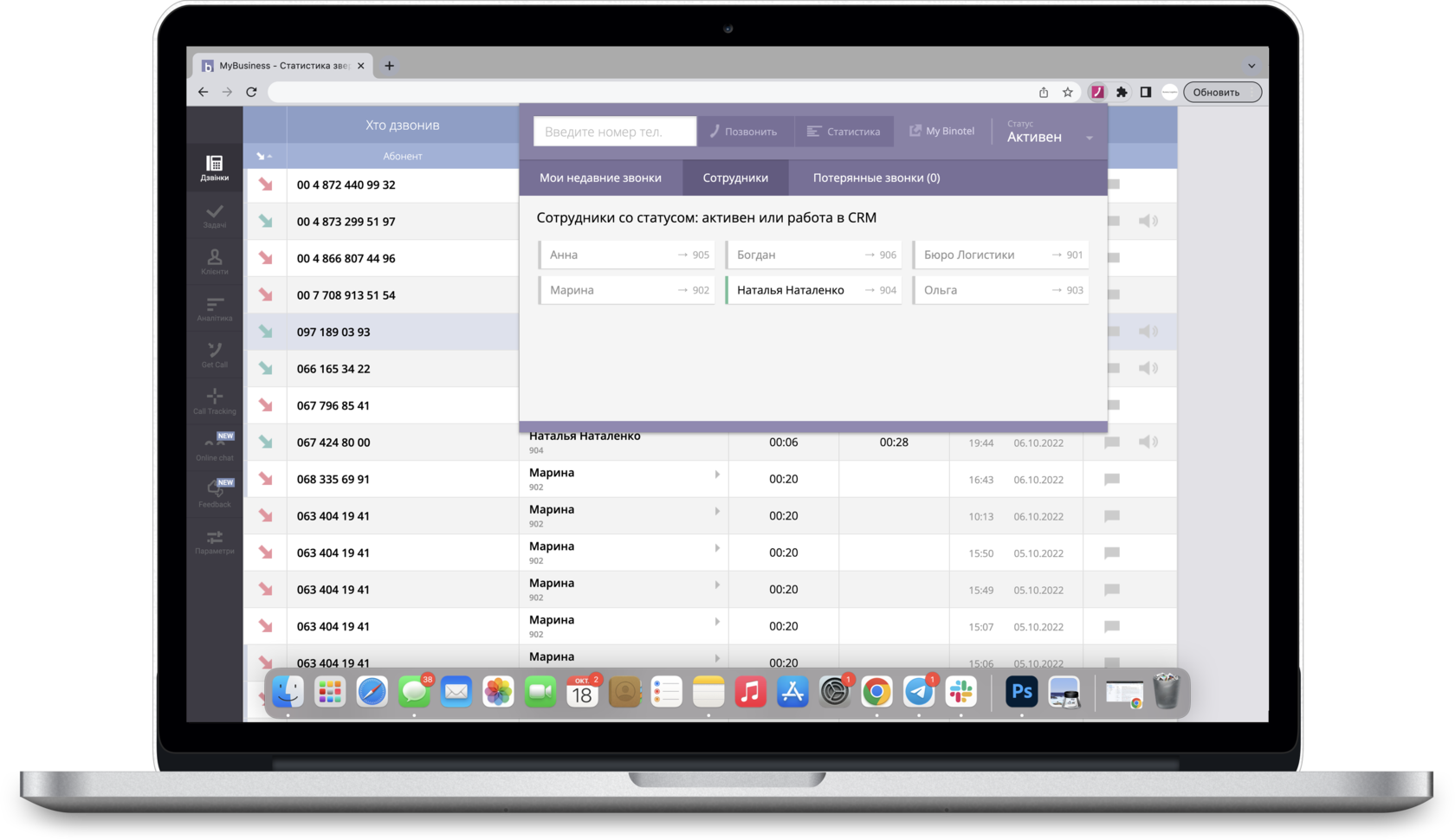
Task: Open Get Call in the sidebar
Action: (x=214, y=355)
